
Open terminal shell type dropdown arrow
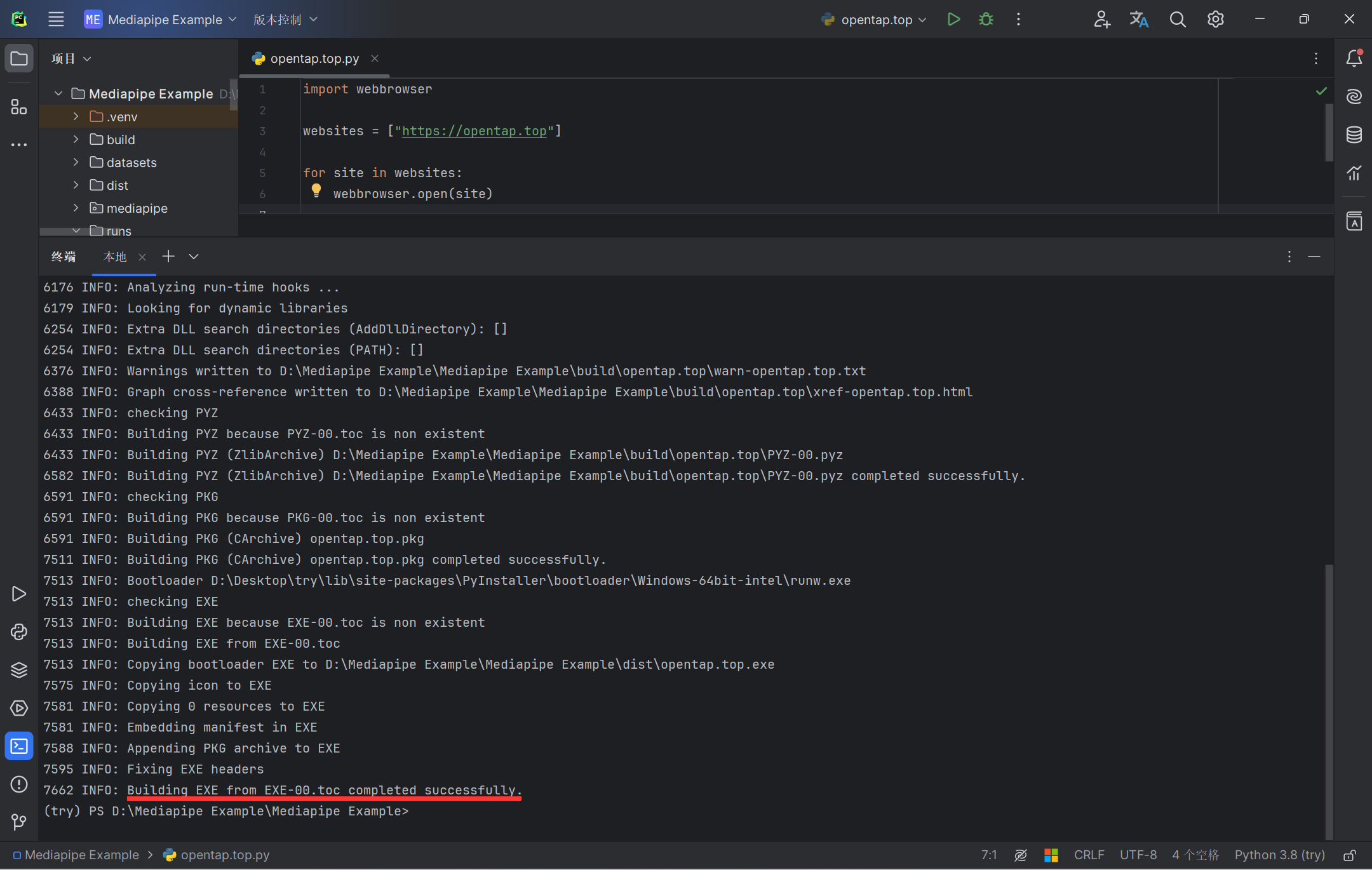194,257
